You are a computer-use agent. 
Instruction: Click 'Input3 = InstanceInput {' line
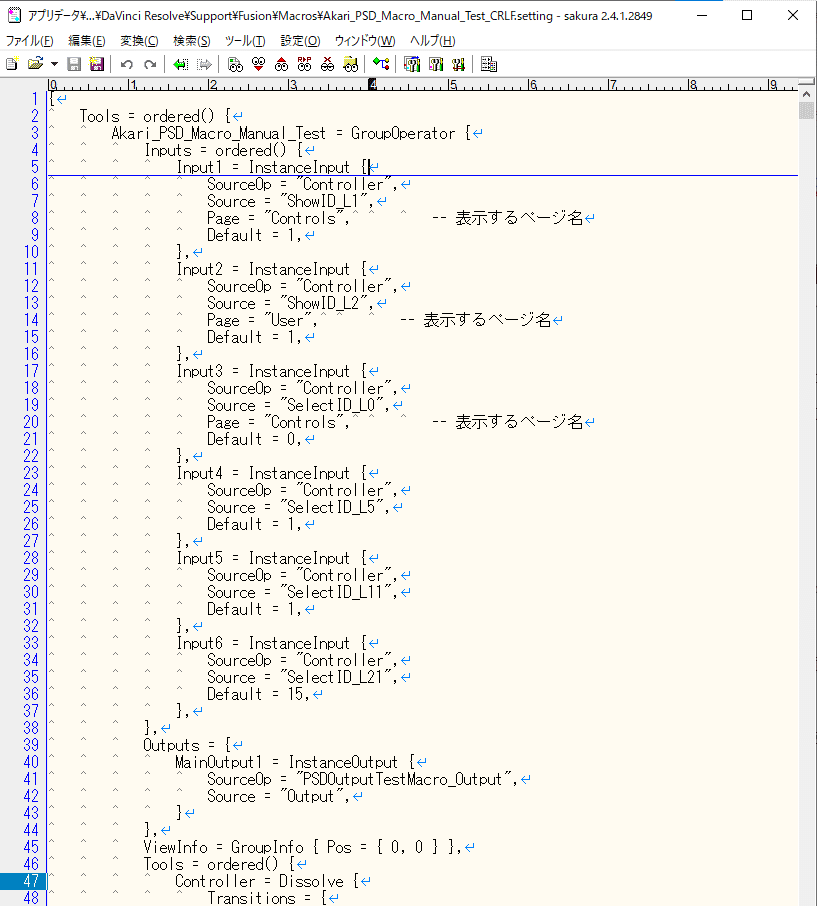(272, 372)
